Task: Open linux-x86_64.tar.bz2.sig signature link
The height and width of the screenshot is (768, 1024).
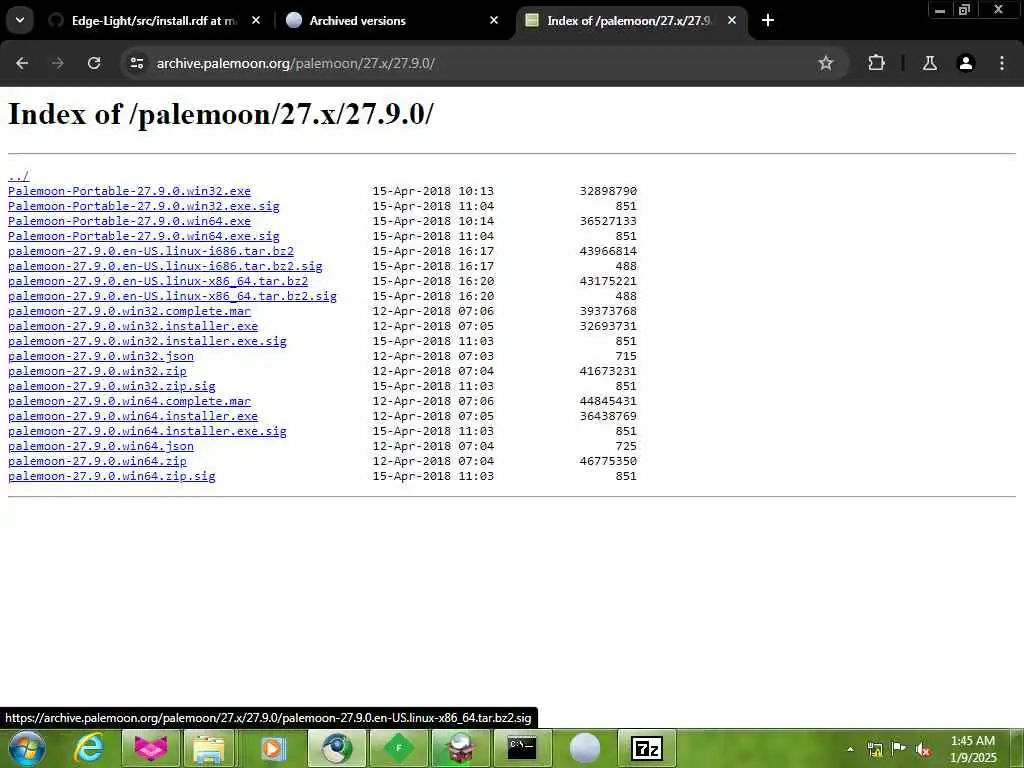Action: coord(172,296)
